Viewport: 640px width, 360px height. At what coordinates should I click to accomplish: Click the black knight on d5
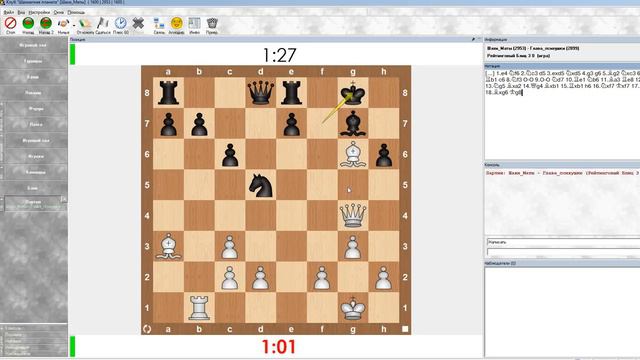260,185
